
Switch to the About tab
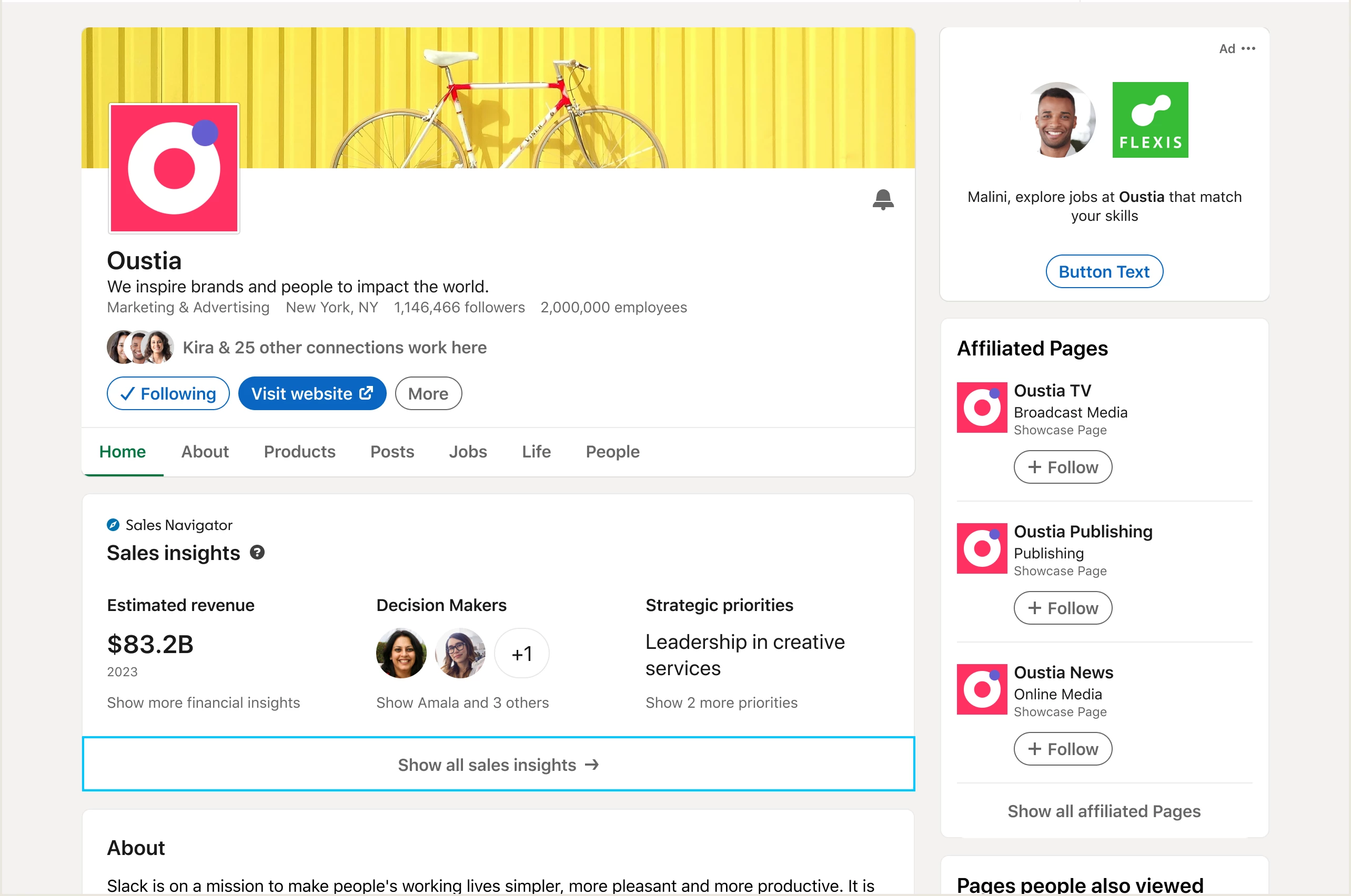pos(205,452)
